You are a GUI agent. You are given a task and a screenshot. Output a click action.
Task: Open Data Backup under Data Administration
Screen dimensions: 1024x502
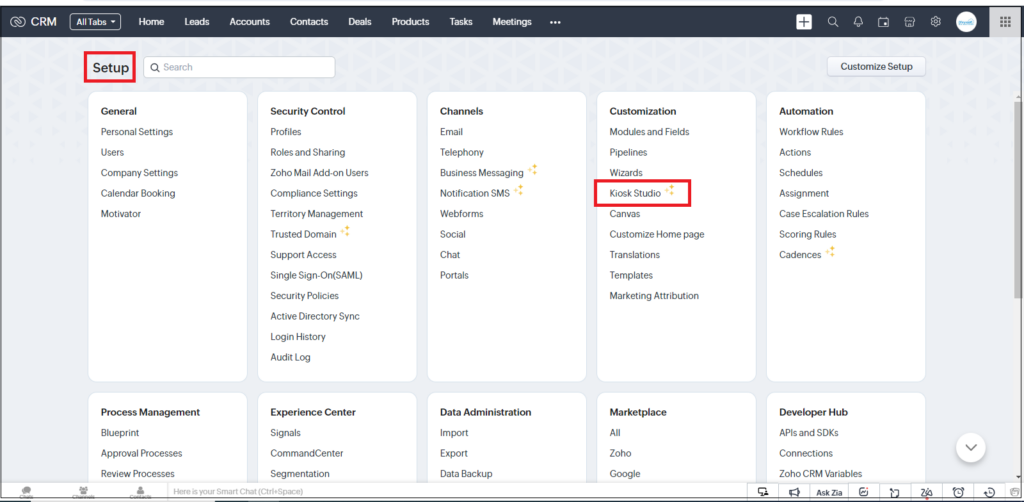click(x=466, y=474)
